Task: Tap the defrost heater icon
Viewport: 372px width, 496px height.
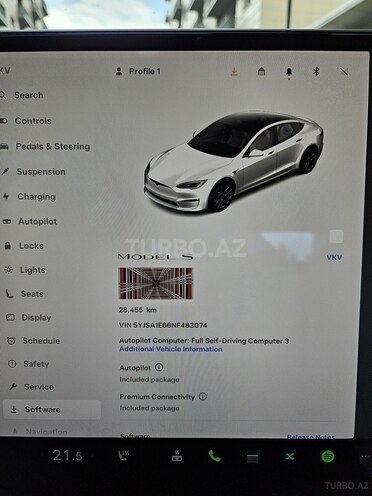Action: click(x=177, y=456)
